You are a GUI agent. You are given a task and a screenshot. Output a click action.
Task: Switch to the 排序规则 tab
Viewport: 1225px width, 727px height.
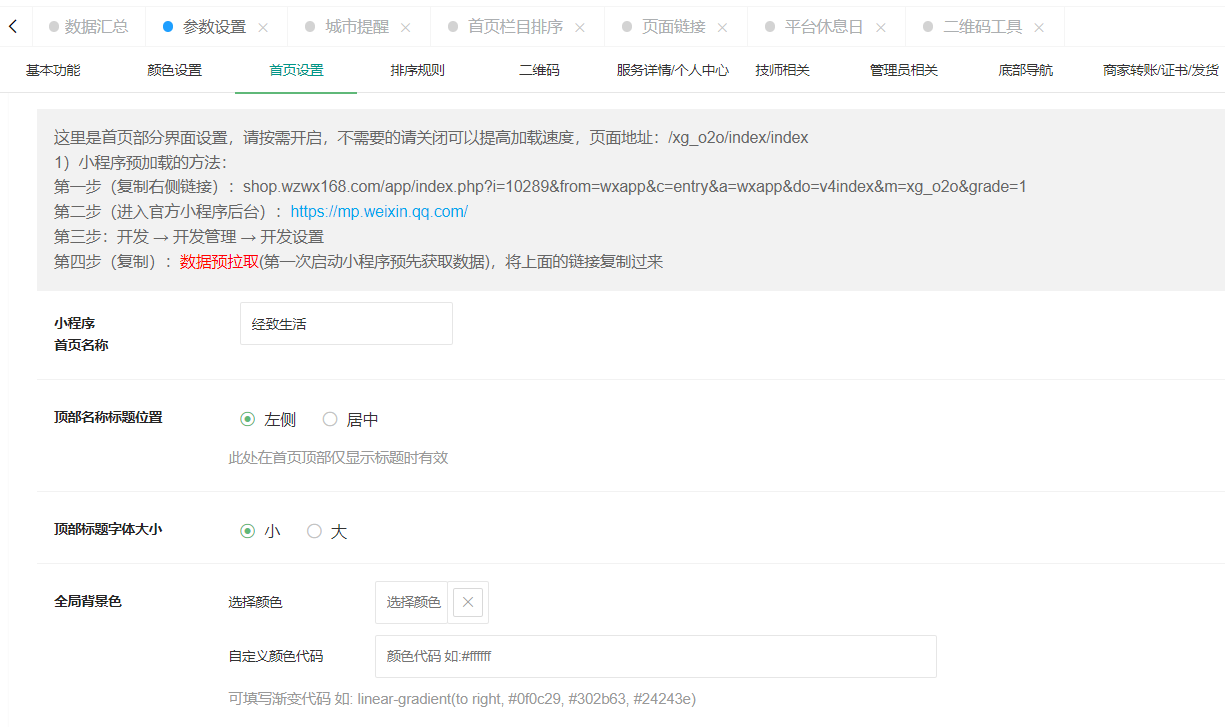tap(417, 70)
